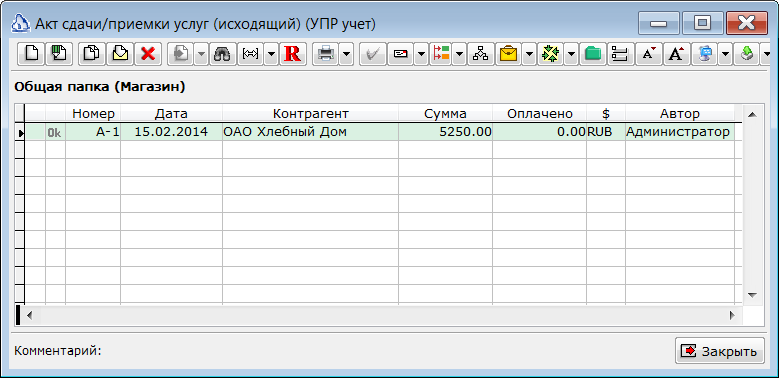The image size is (779, 378).
Task: Click the vertical scrollbar up arrow
Action: pos(752,115)
